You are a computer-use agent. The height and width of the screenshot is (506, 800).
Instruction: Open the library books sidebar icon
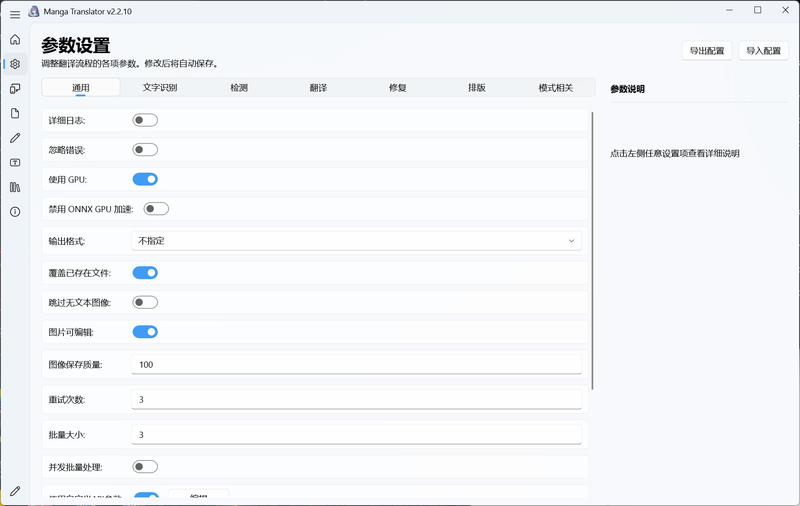[x=15, y=187]
